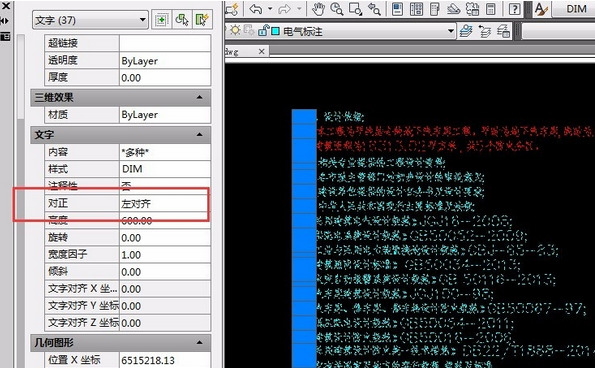
Task: Toggle auto-hide on the Properties palette
Action: coord(5,21)
